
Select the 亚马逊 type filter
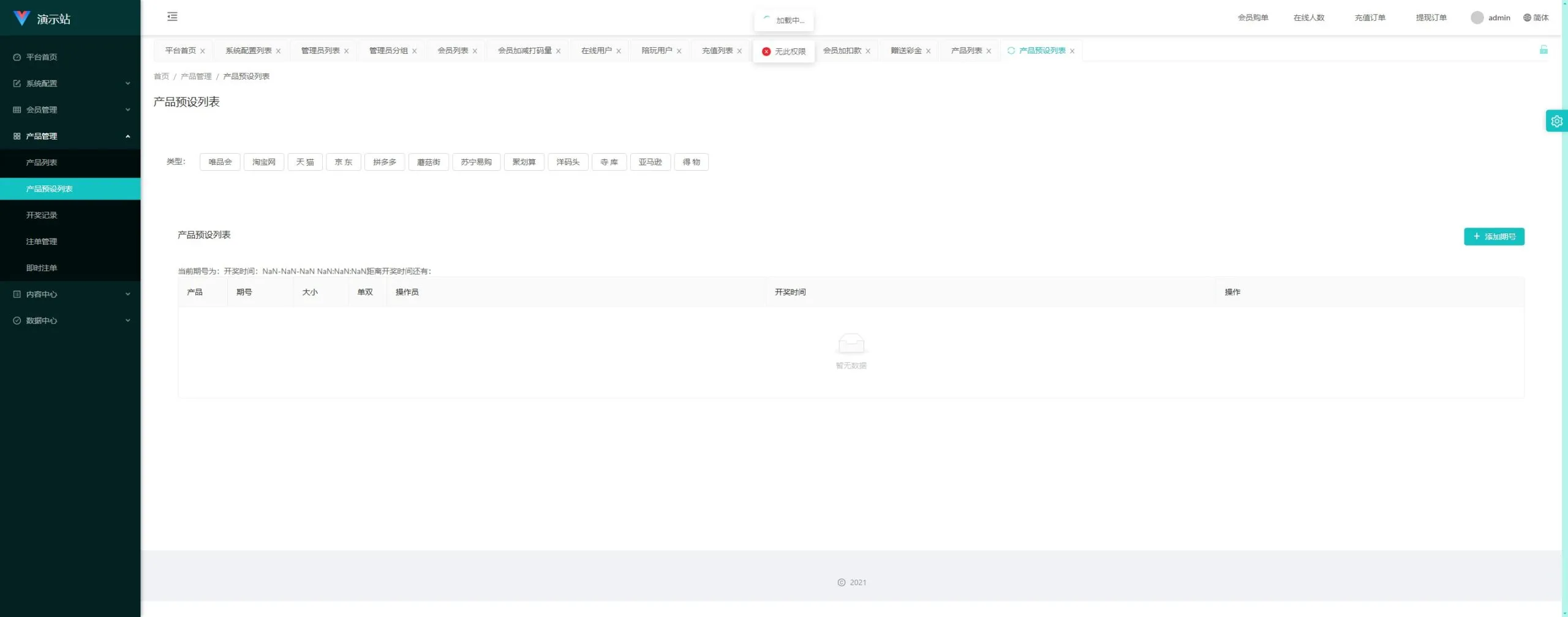[650, 162]
